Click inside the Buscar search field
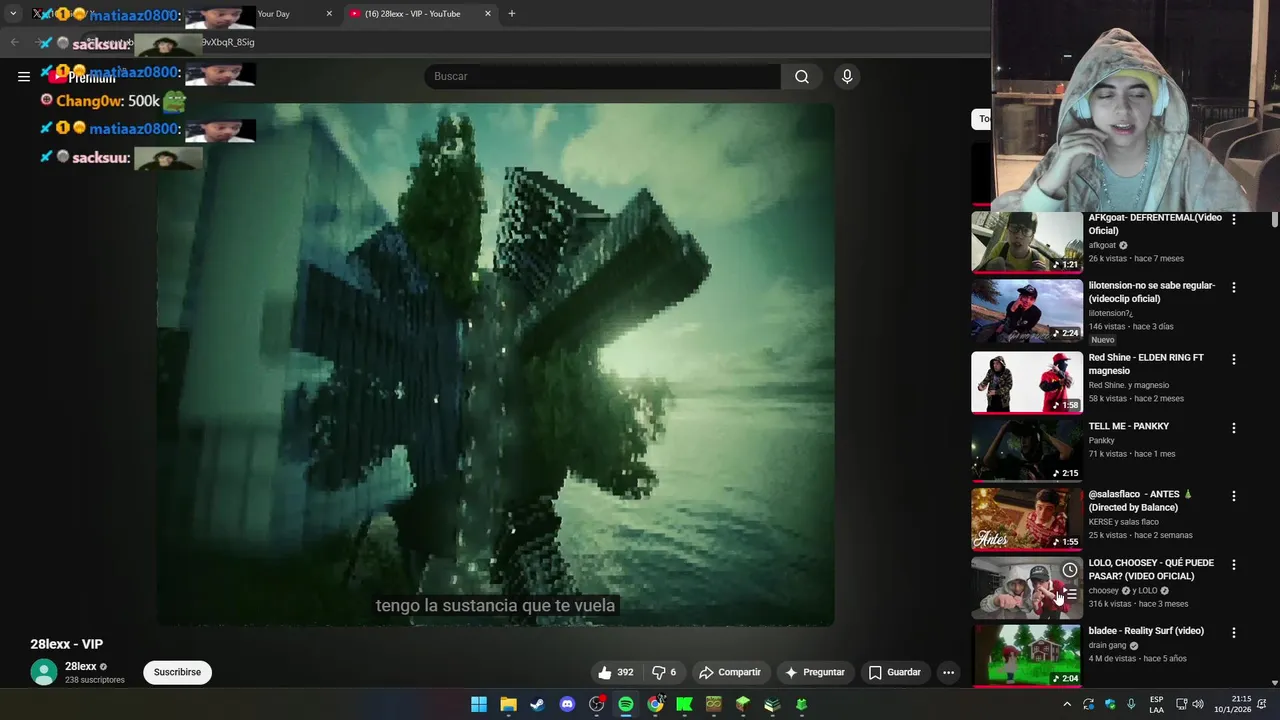 [x=602, y=76]
